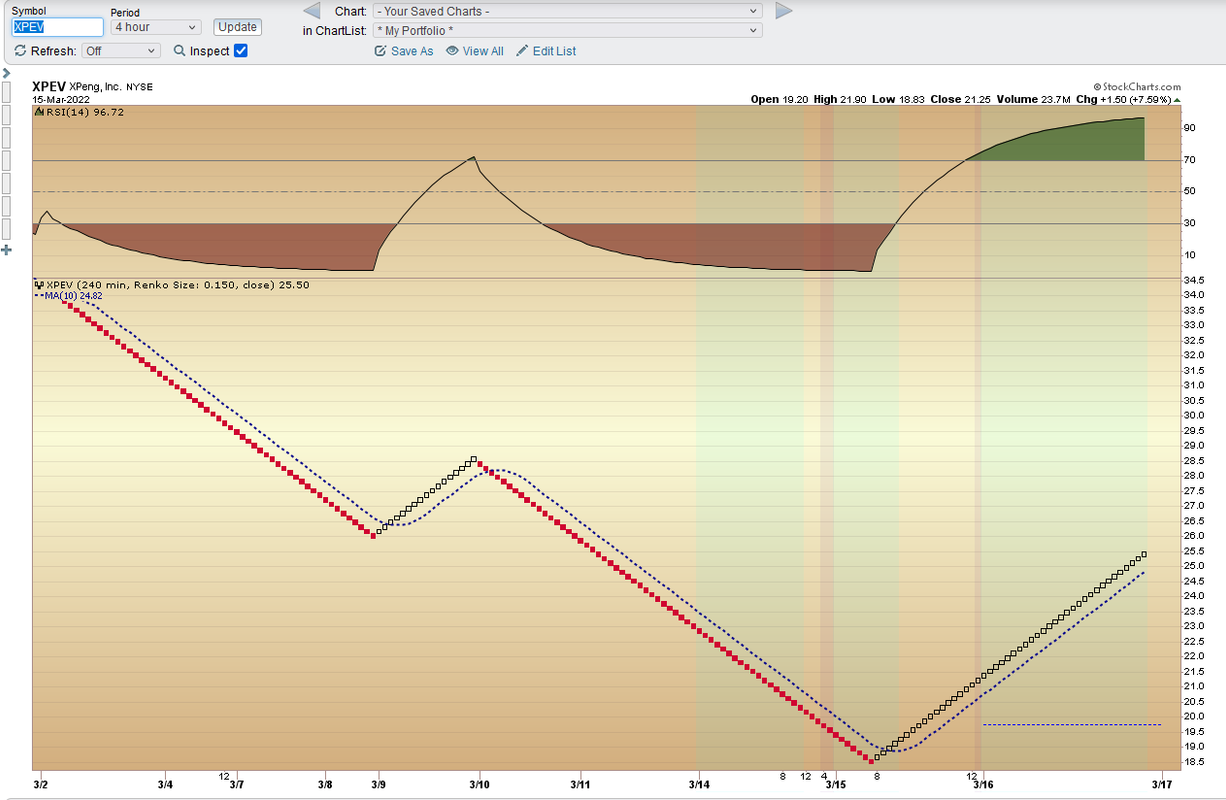Click the 25.0 price axis label
Viewport: 1226px width, 800px height.
tap(1193, 565)
